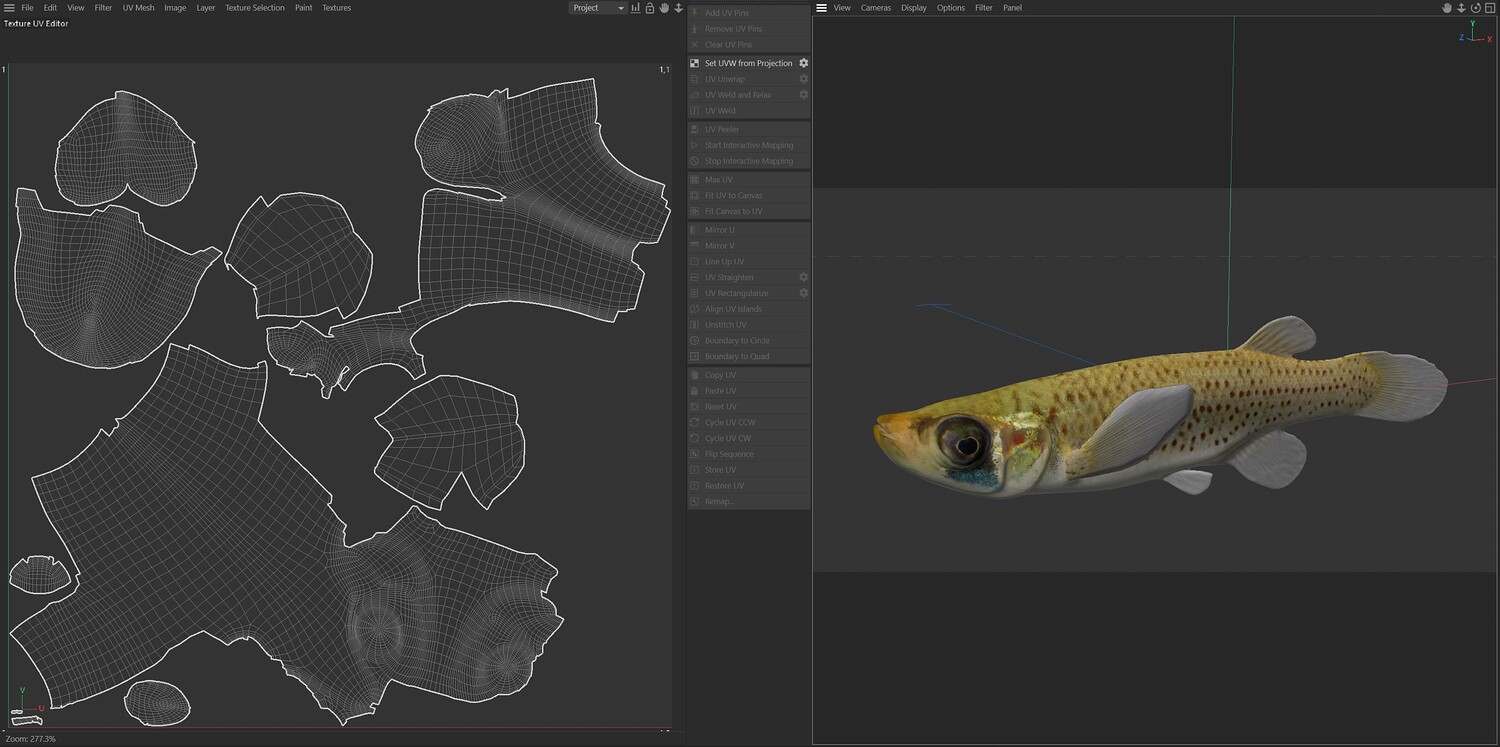
Task: Select the zoom arrows icon in 3D viewport
Action: 1461,8
